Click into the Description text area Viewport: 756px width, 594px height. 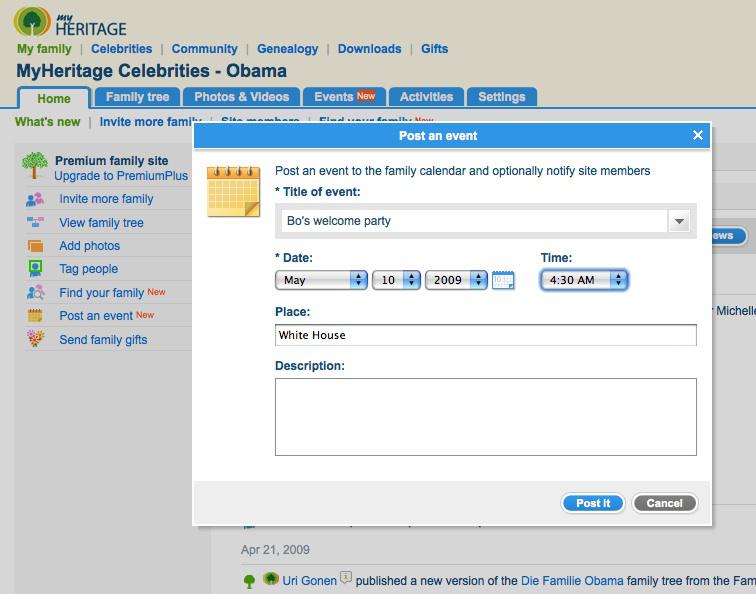coord(486,417)
